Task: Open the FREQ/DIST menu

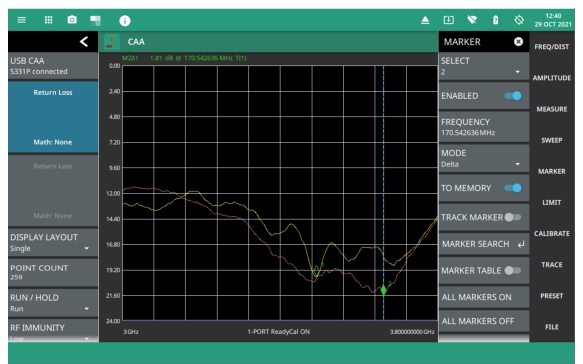Action: pyautogui.click(x=552, y=47)
